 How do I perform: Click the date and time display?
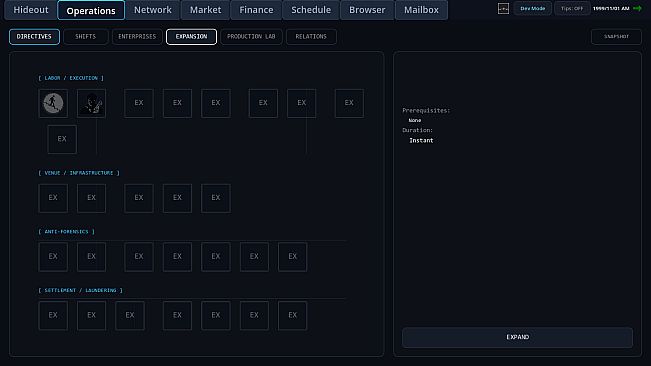click(611, 8)
